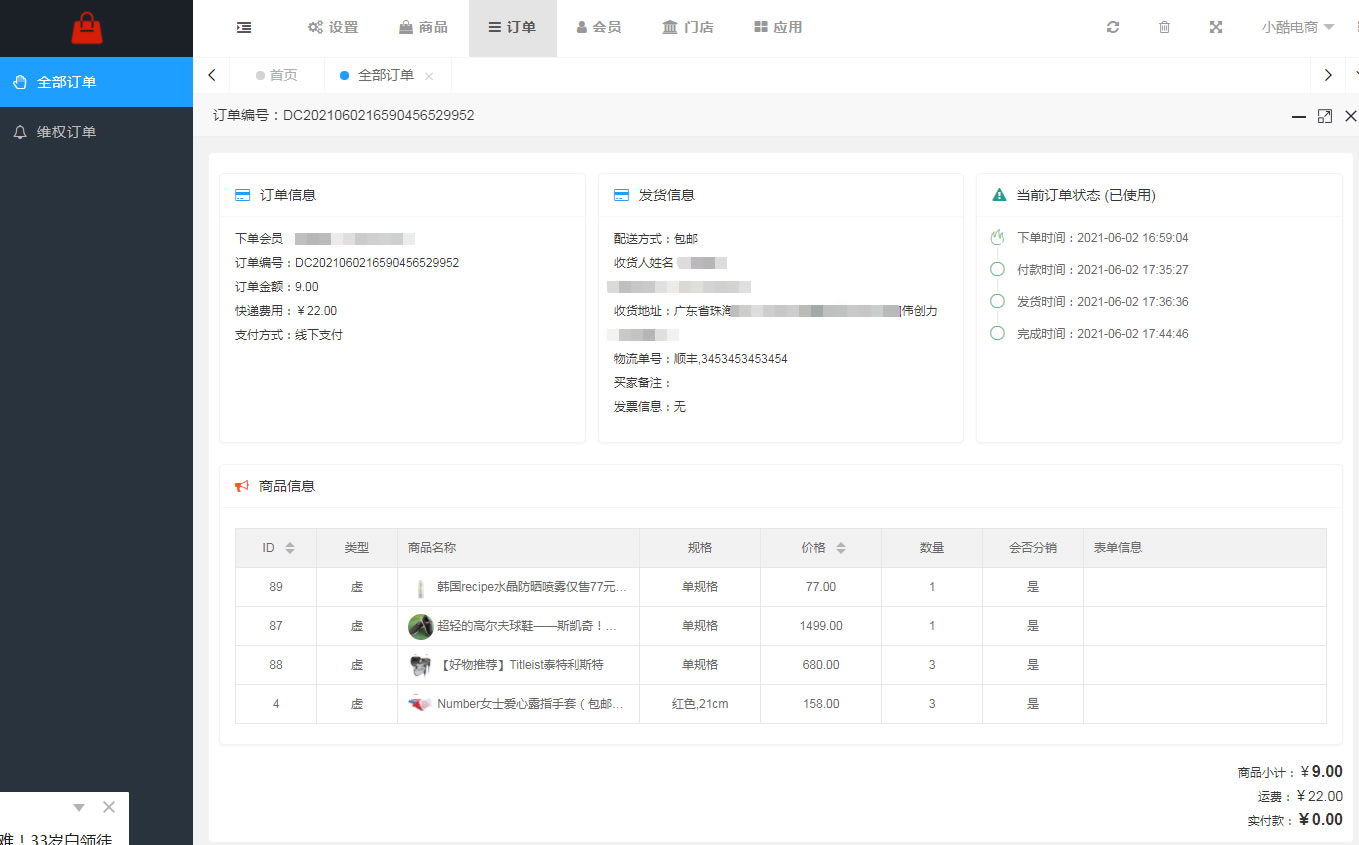Open the 小酷电商 account dropdown
Viewport: 1359px width, 845px height.
tap(1297, 28)
